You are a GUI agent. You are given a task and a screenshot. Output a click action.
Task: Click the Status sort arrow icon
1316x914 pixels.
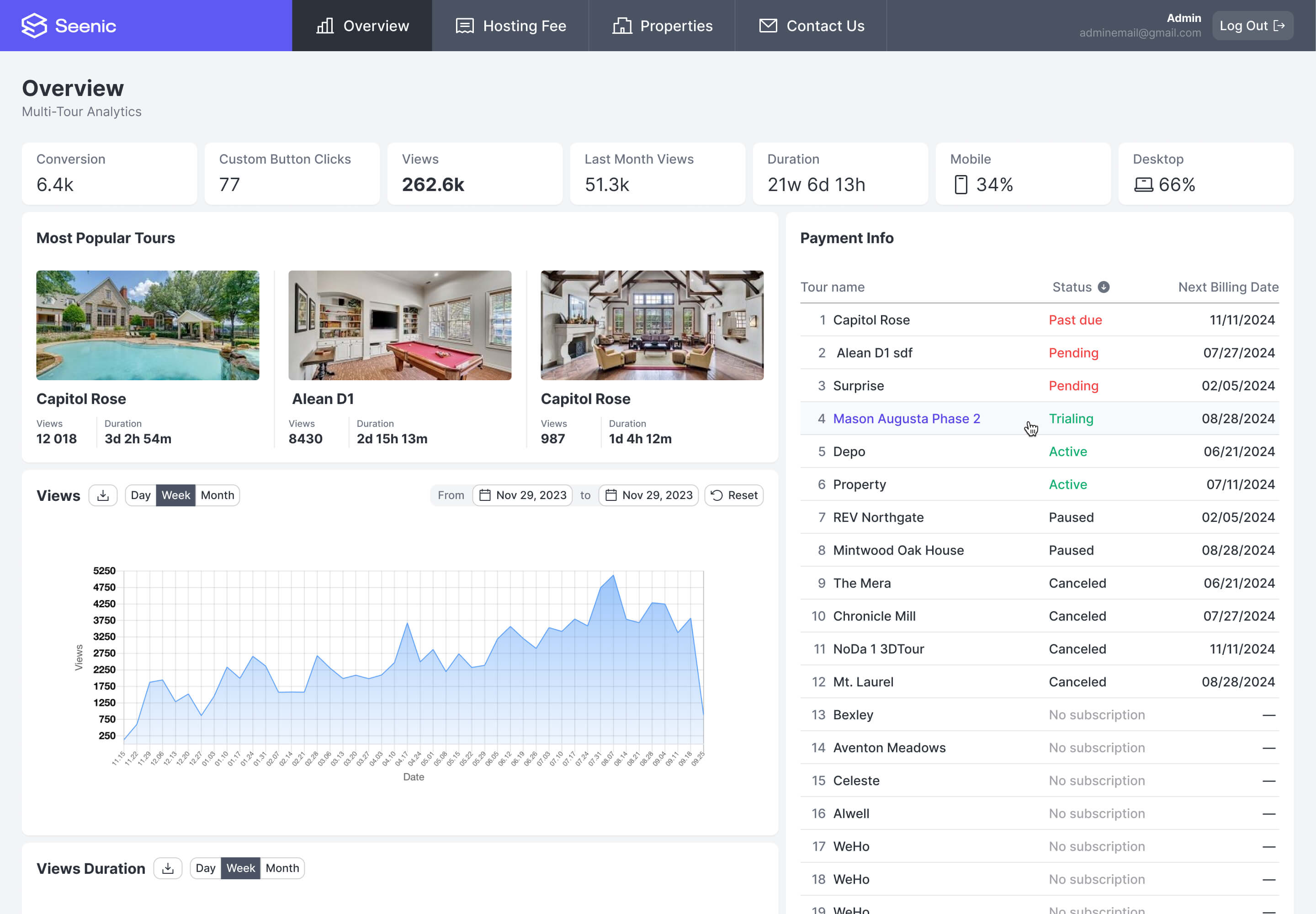coord(1104,287)
